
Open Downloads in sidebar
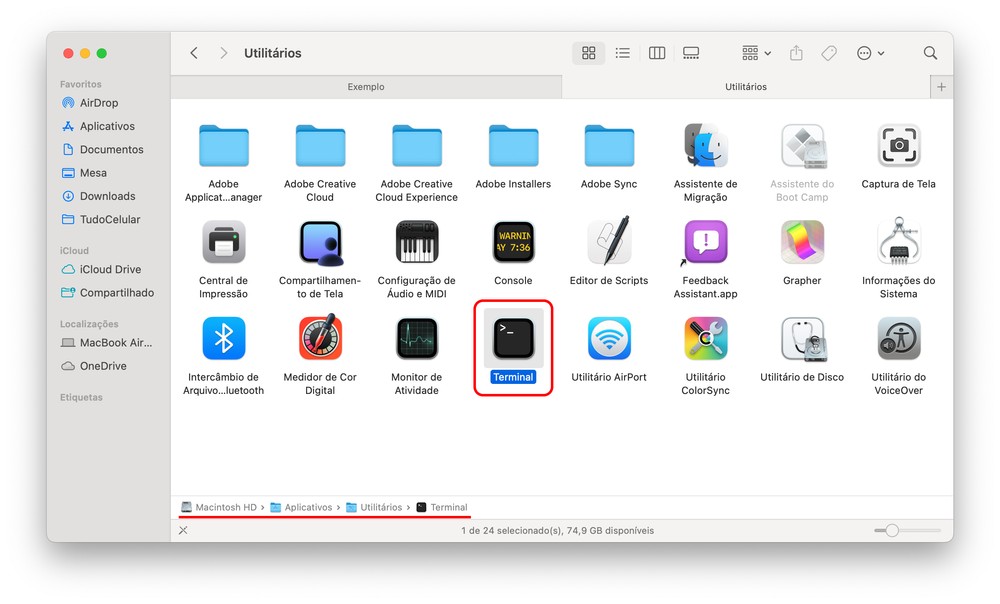click(107, 196)
